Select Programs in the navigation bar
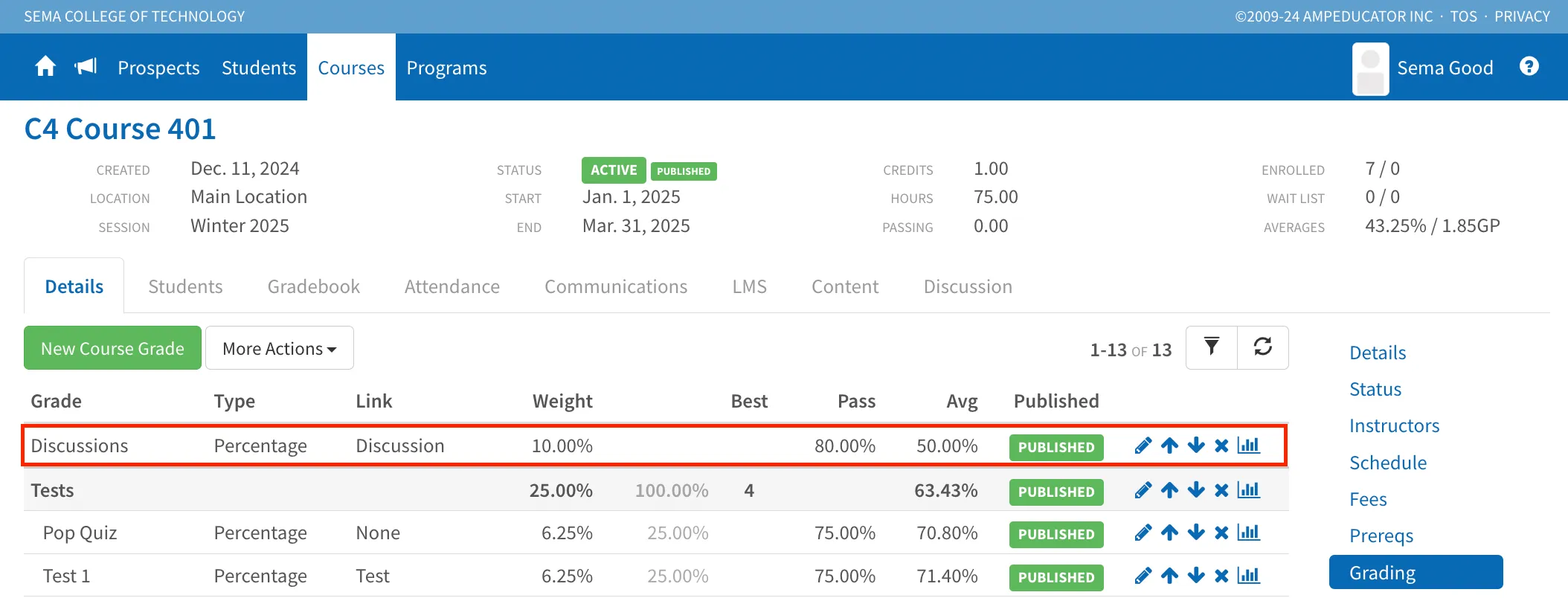Image resolution: width=1568 pixels, height=598 pixels. click(x=447, y=68)
